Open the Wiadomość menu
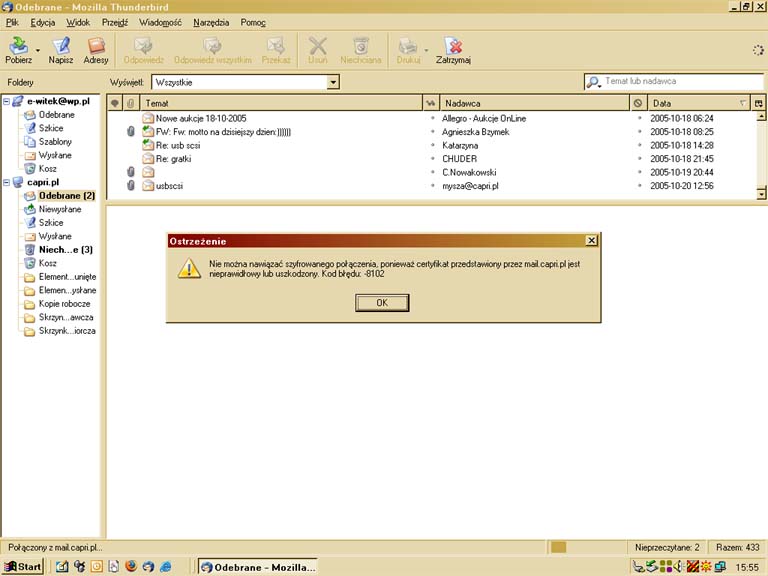The width and height of the screenshot is (768, 576). [160, 23]
